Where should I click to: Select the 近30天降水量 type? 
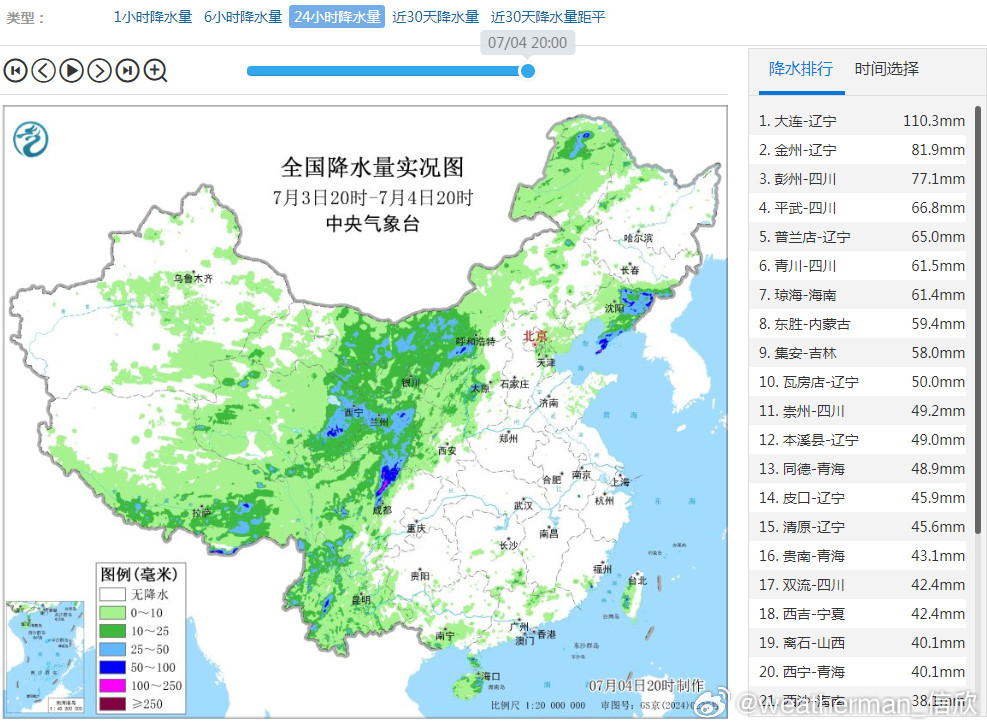pyautogui.click(x=436, y=17)
